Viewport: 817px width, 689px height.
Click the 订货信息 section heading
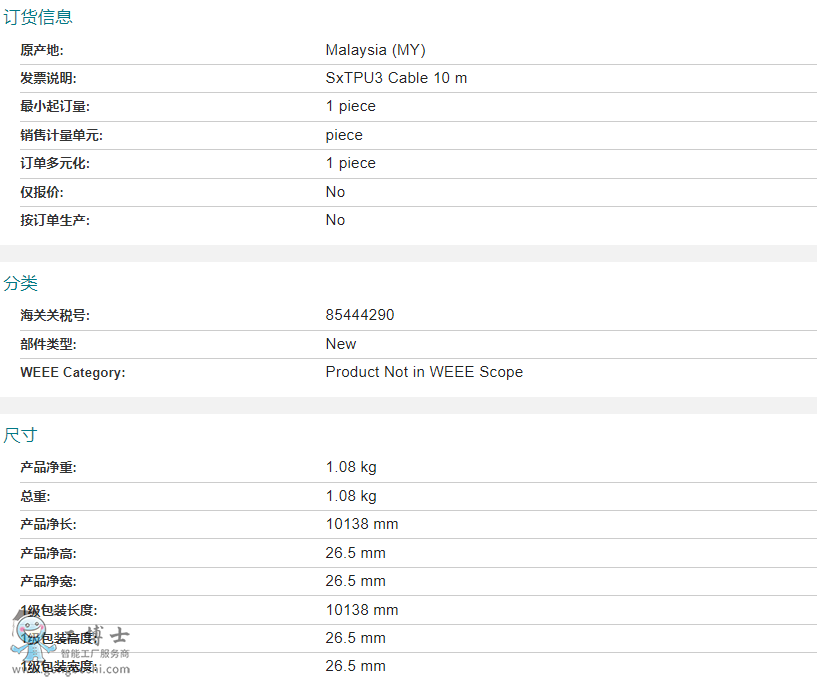point(37,17)
